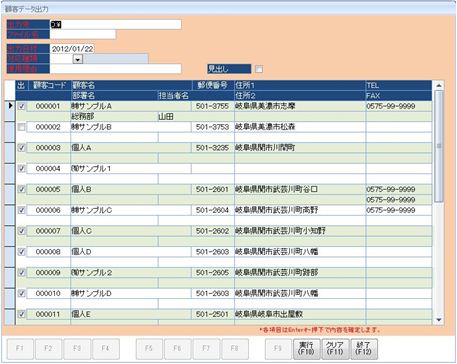The height and width of the screenshot is (364, 457).
Task: Click the vertical scrollbar thumb of the grid
Action: pos(439,146)
